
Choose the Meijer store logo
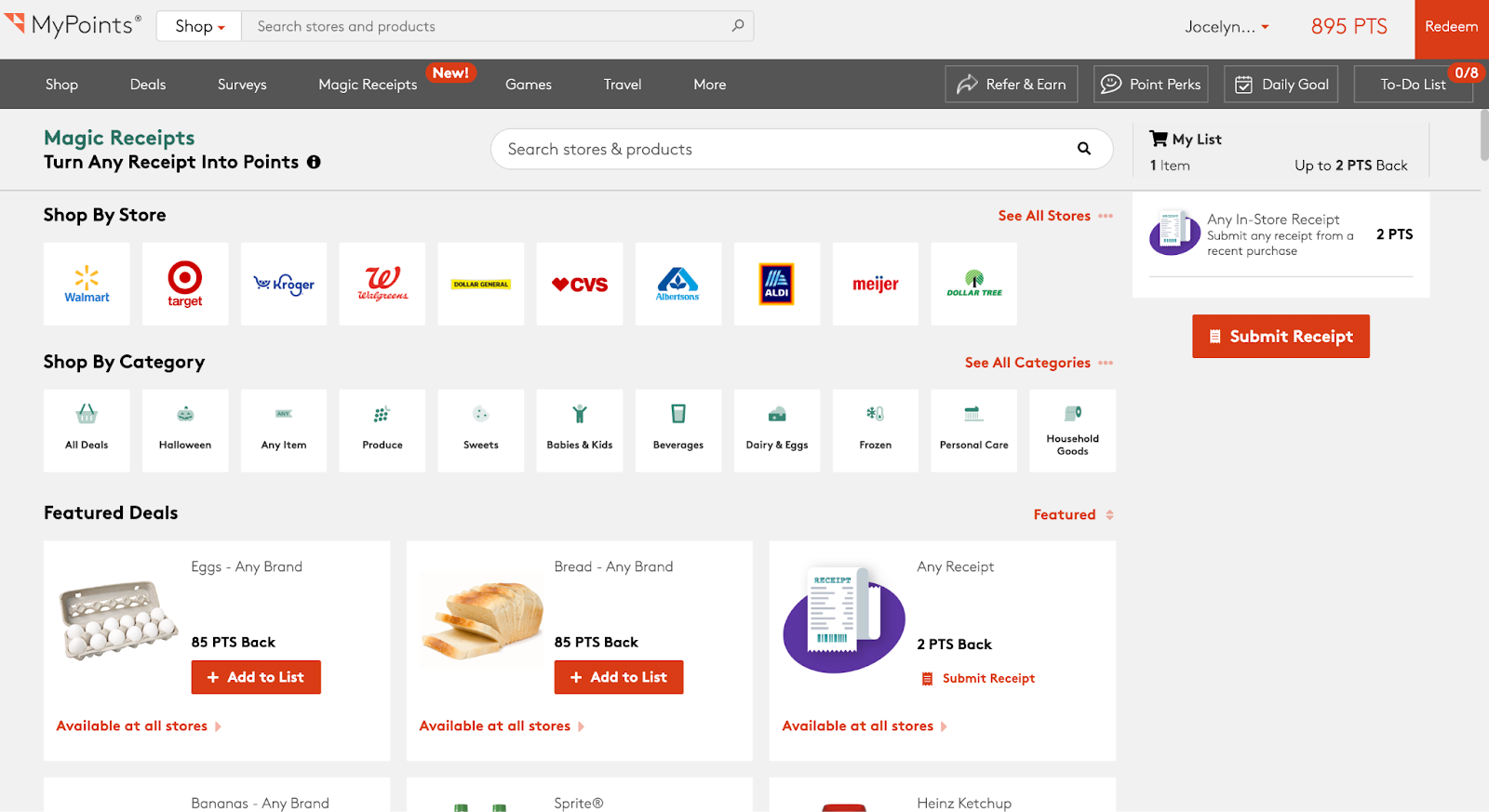(876, 284)
